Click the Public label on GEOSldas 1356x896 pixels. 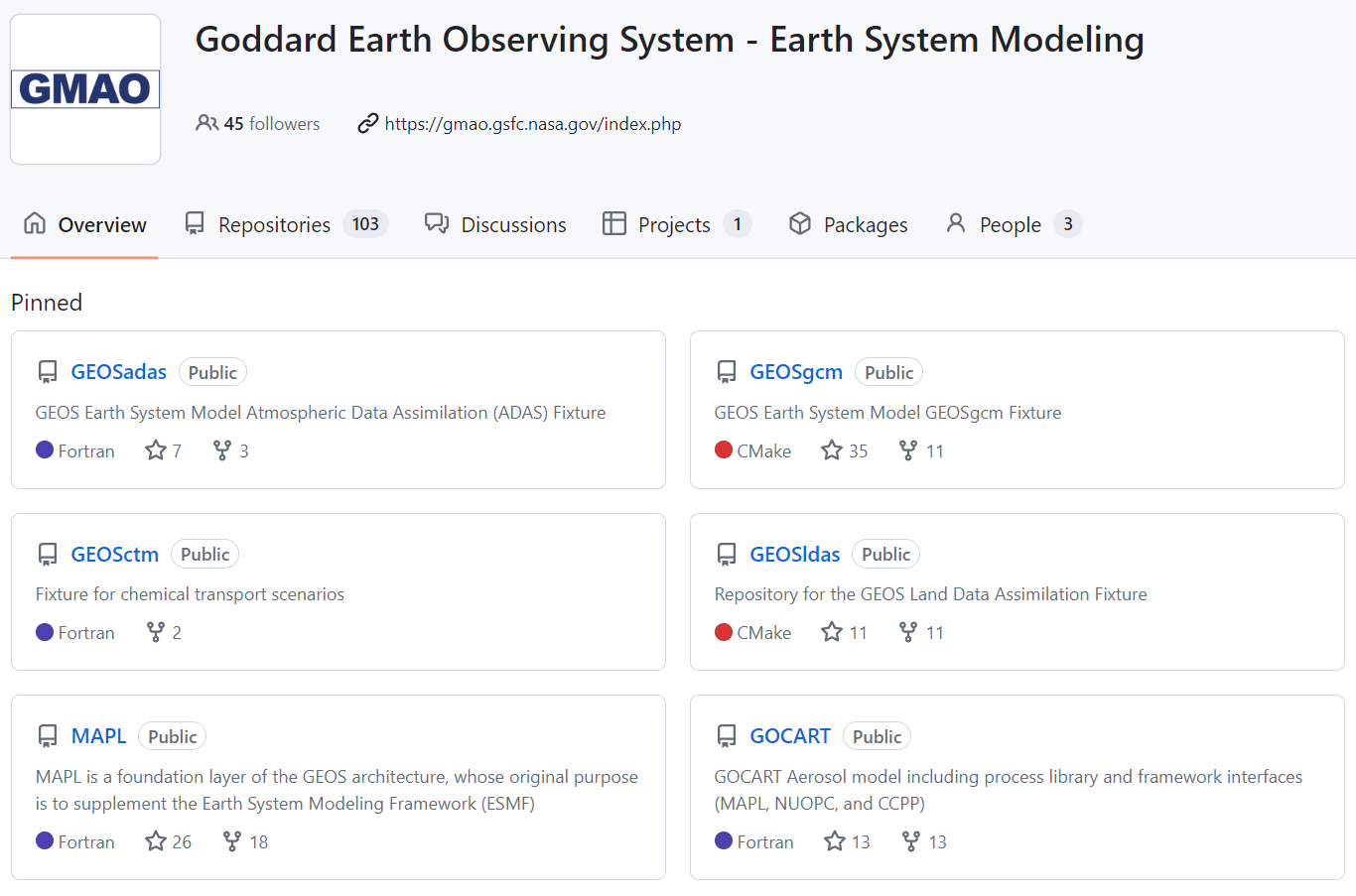[885, 554]
